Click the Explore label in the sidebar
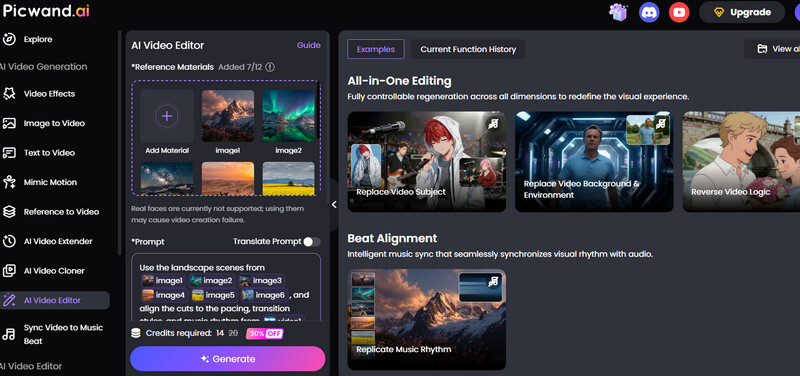This screenshot has width=800, height=376. (x=38, y=39)
